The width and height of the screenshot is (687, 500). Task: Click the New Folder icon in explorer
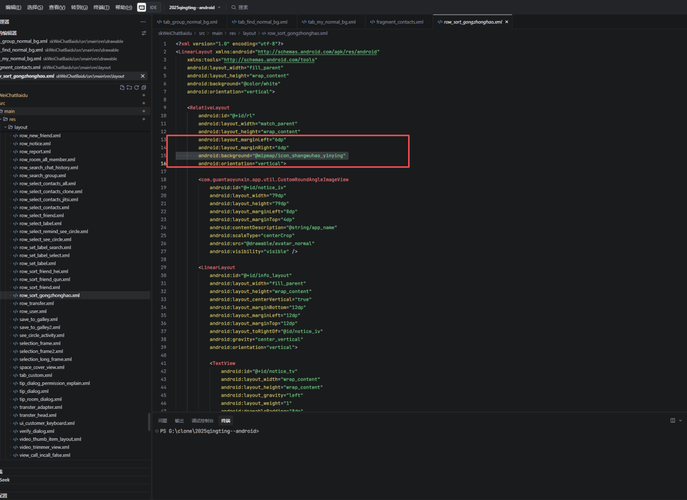pos(129,88)
